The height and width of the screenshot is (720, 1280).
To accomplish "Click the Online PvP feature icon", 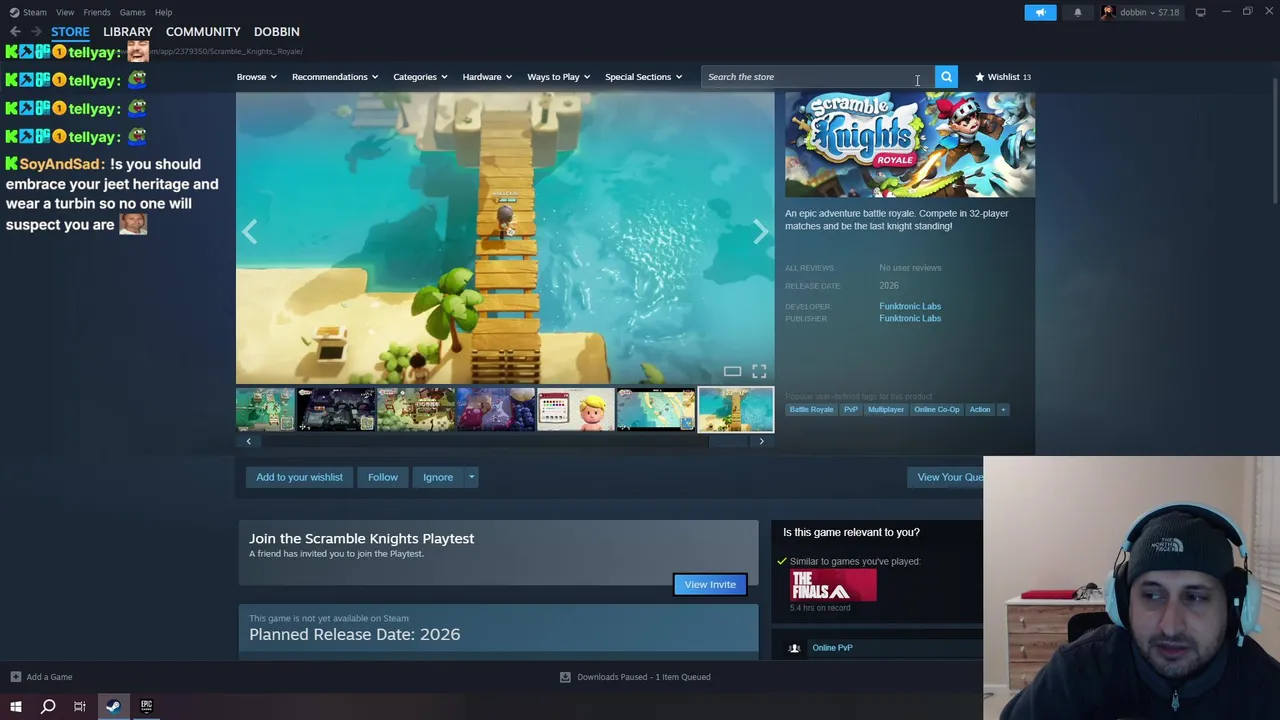I will tap(794, 648).
